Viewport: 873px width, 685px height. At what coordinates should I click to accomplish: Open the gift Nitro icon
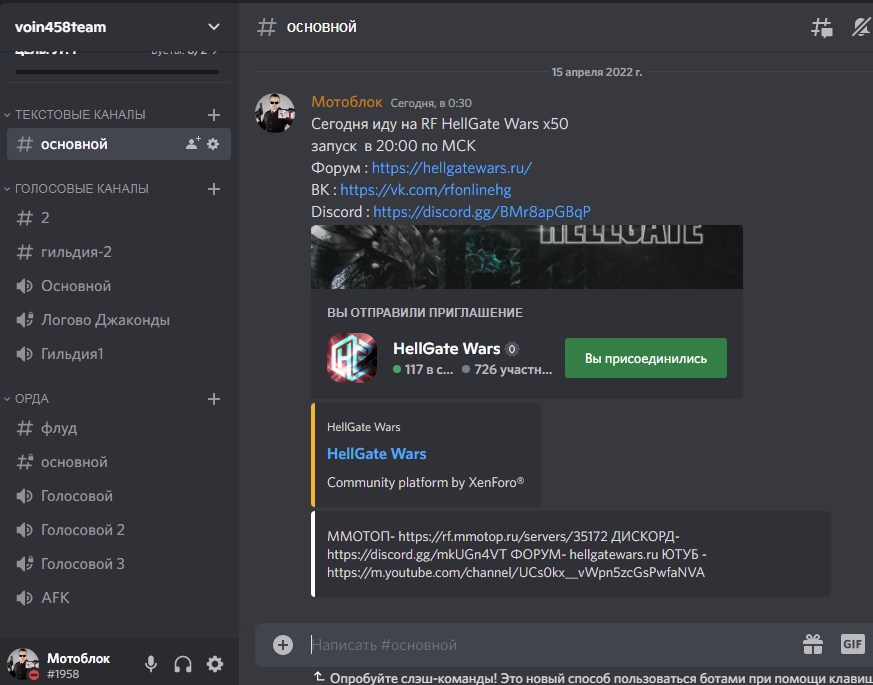pyautogui.click(x=813, y=644)
